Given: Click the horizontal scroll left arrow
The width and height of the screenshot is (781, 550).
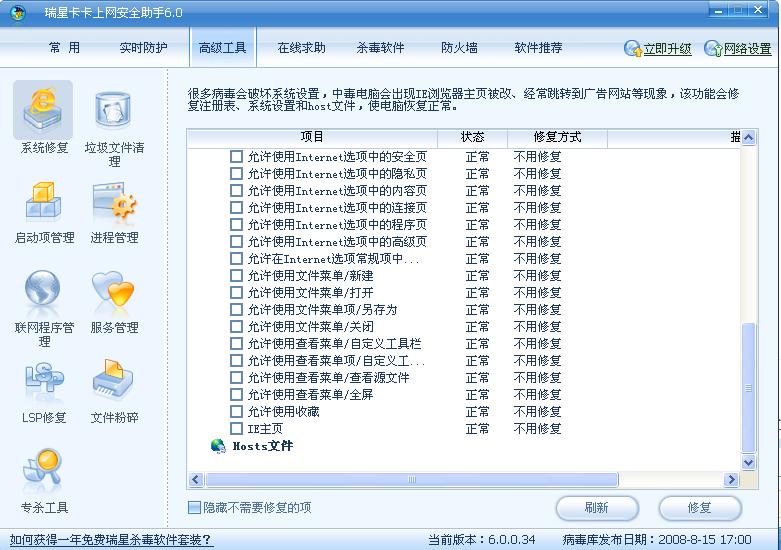Looking at the screenshot, I should click(x=196, y=479).
